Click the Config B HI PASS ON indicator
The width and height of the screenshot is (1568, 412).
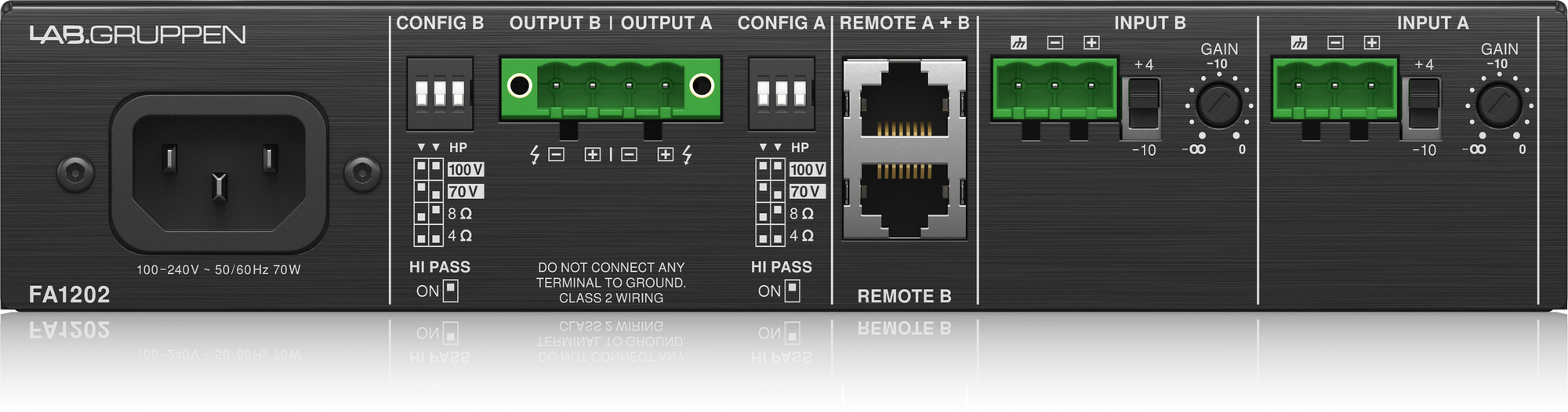pyautogui.click(x=450, y=291)
